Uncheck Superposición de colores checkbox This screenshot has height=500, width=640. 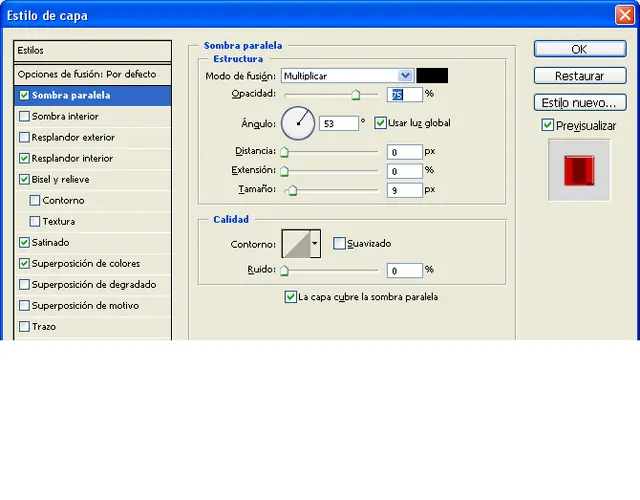24,263
